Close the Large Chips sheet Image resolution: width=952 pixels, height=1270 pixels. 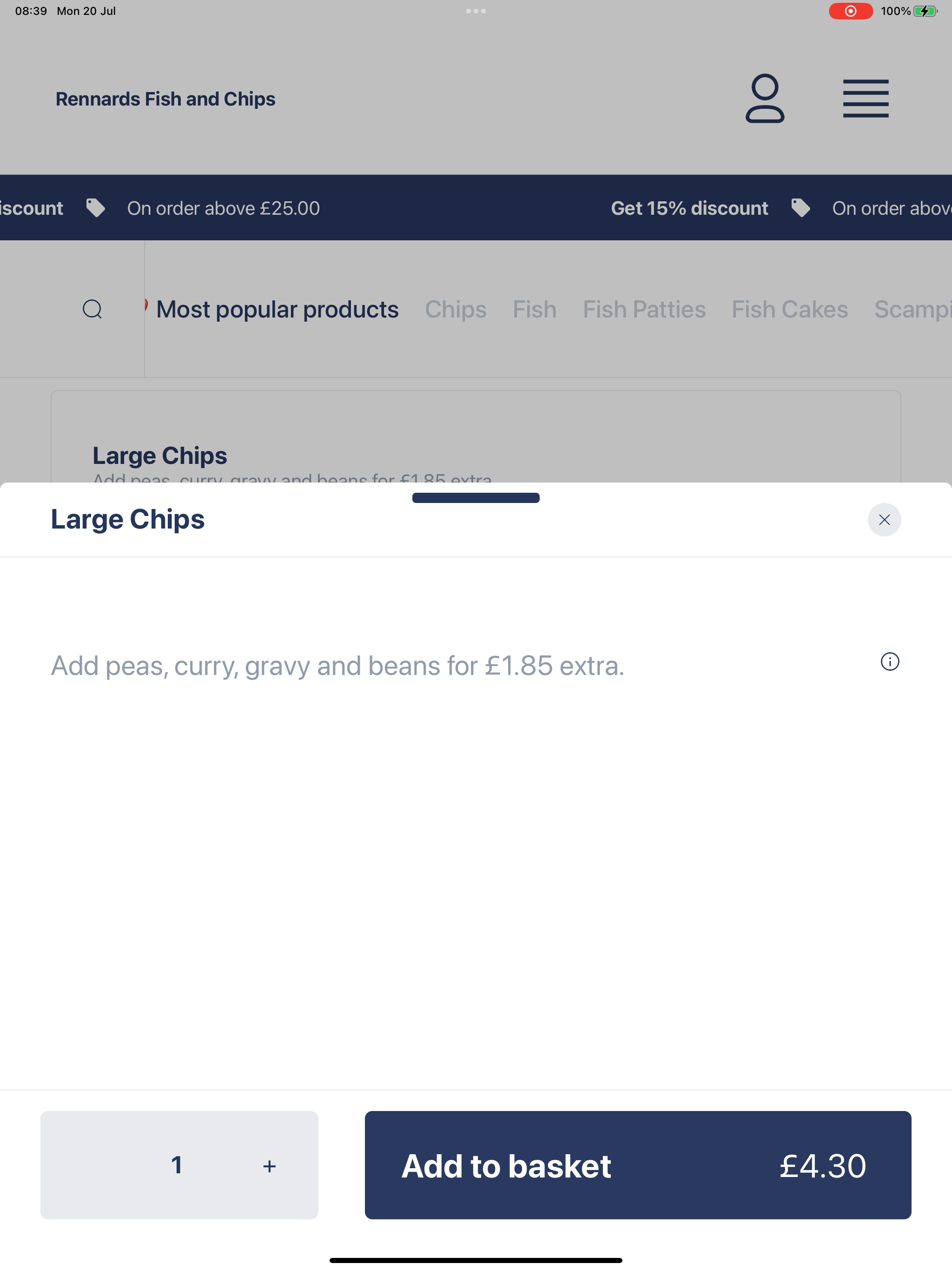[x=884, y=520]
